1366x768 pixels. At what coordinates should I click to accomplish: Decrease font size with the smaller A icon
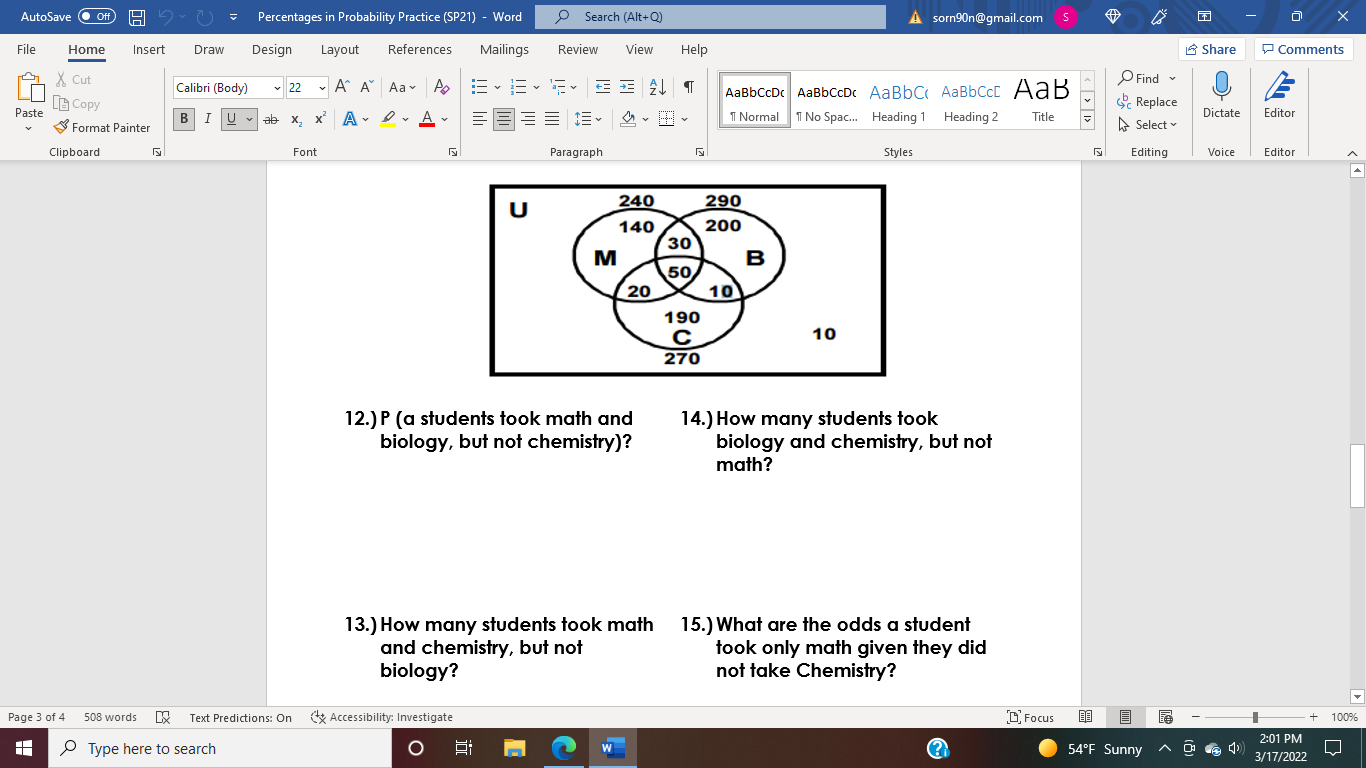point(366,87)
